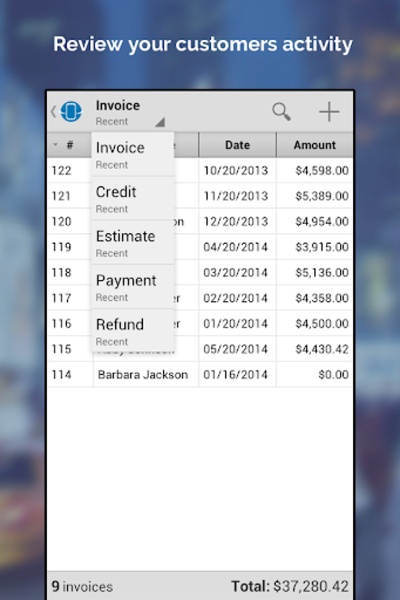
Task: Select amount $4,954.00
Action: [x=322, y=222]
